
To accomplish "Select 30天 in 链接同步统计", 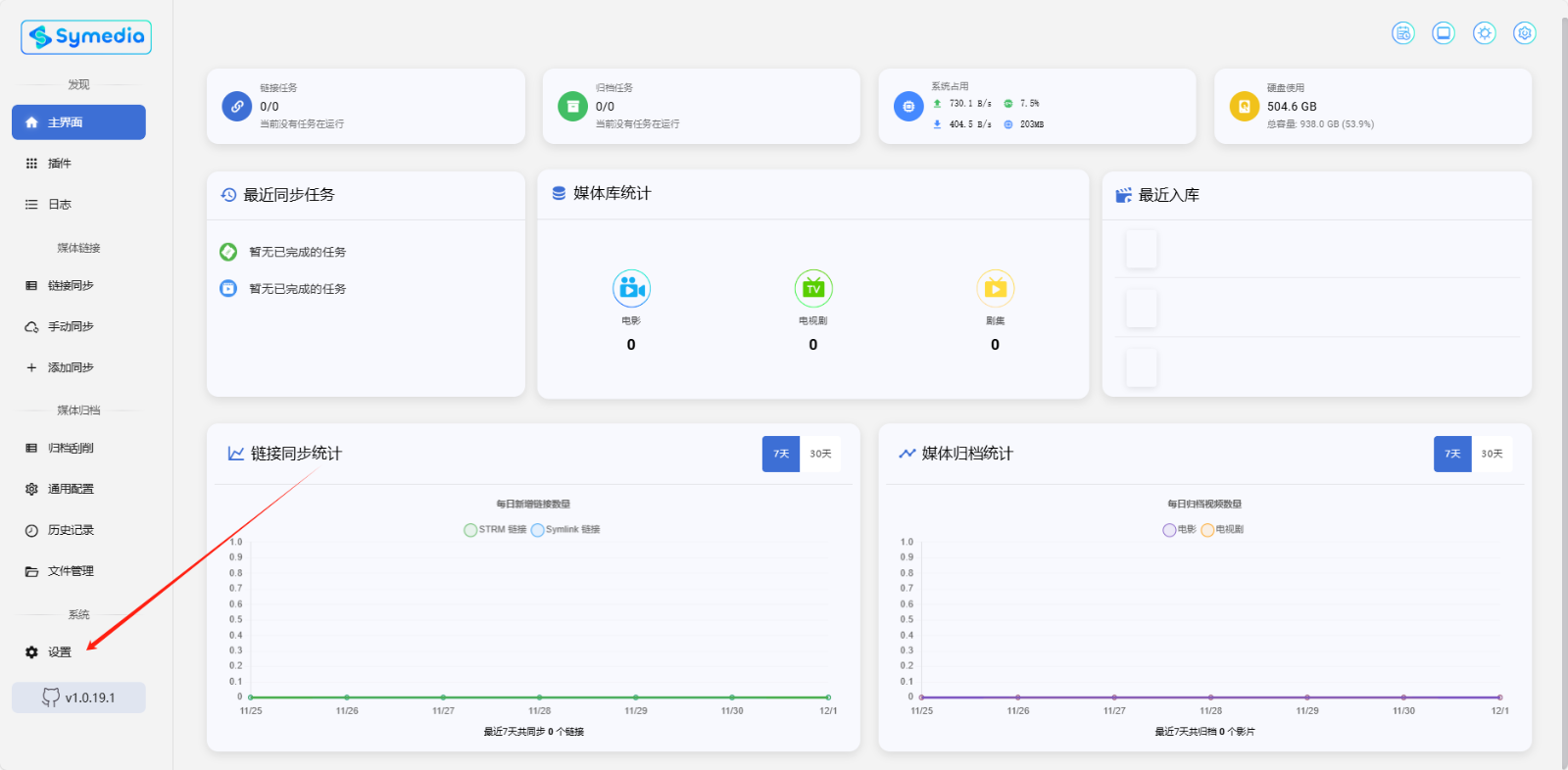I will [x=820, y=454].
